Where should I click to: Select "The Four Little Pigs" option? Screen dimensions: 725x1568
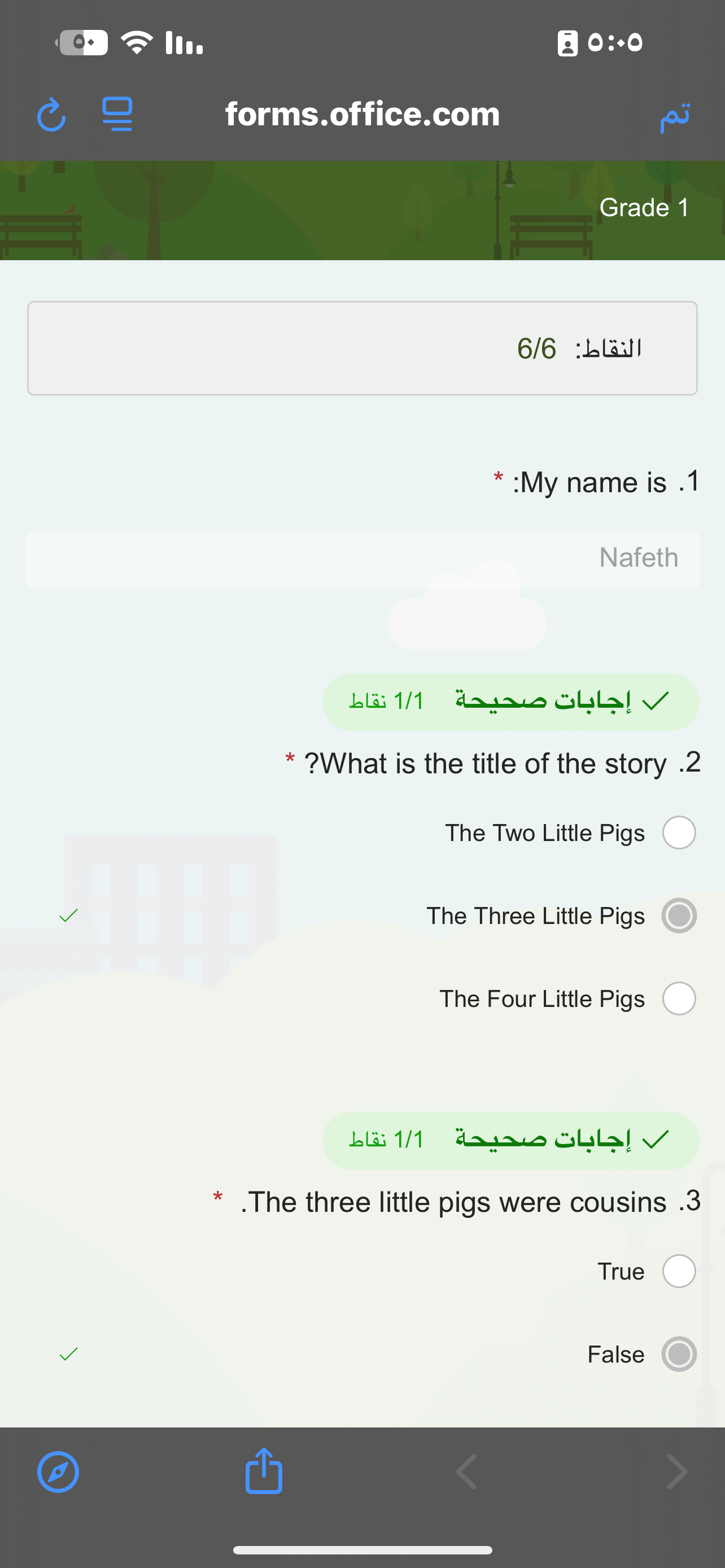click(x=679, y=999)
